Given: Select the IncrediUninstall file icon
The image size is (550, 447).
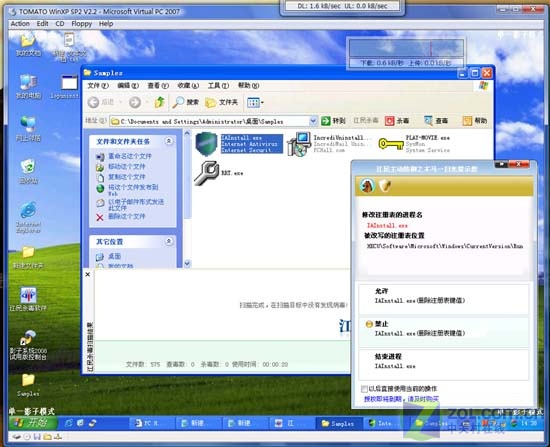Looking at the screenshot, I should pyautogui.click(x=299, y=144).
